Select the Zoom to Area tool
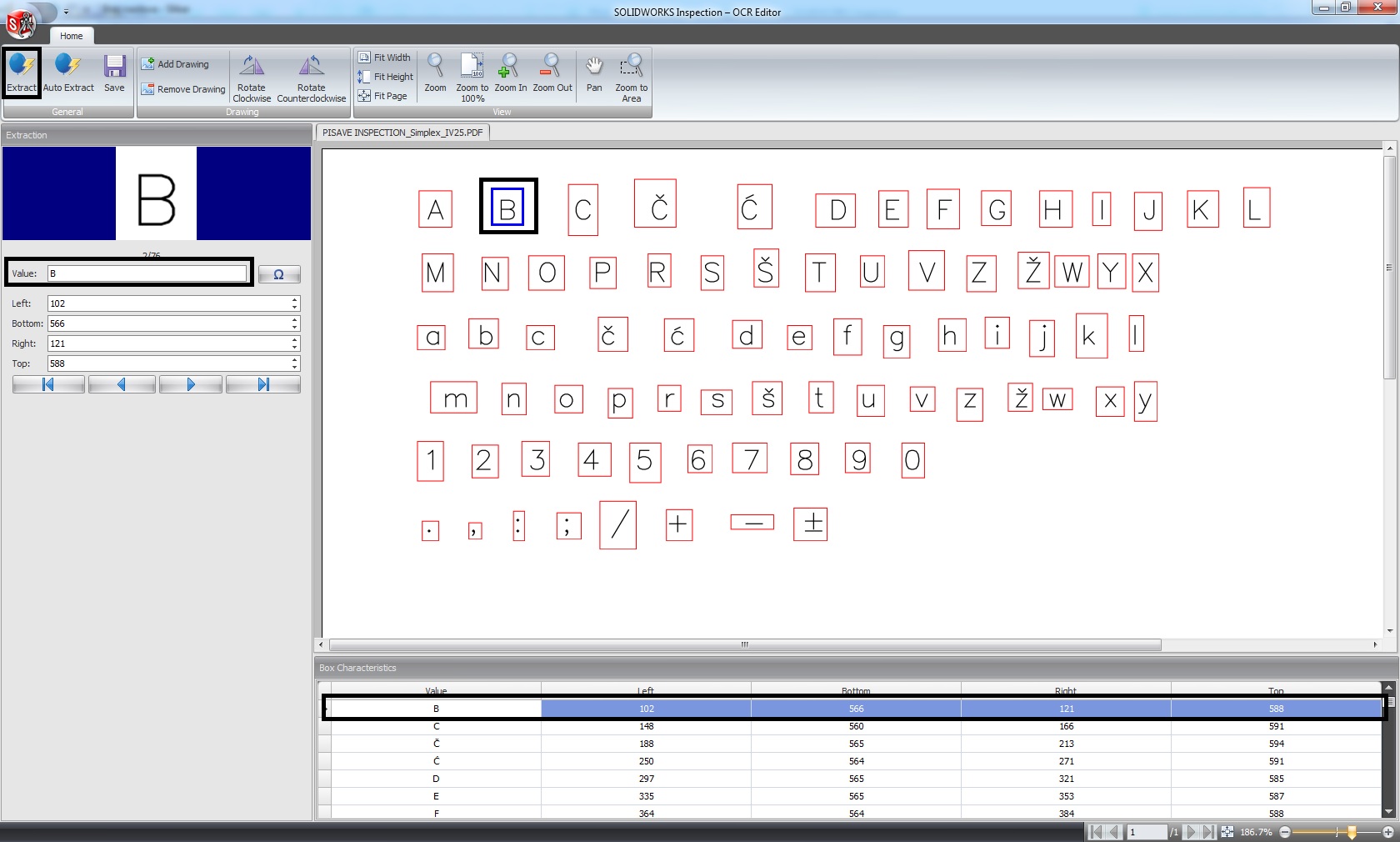 631,75
